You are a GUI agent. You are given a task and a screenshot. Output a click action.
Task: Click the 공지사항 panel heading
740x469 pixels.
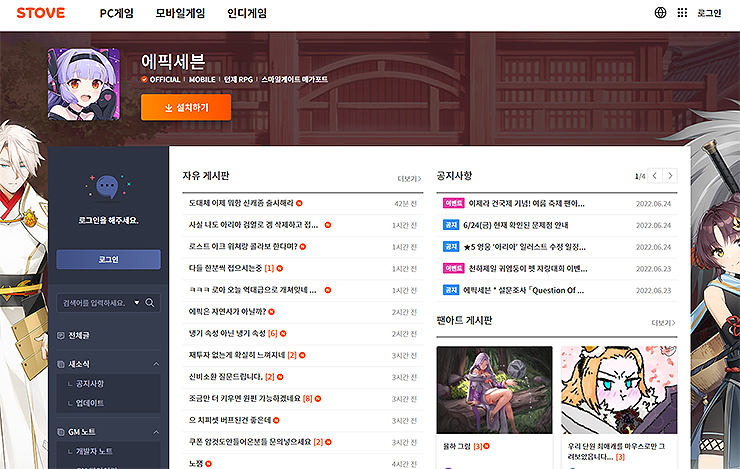point(454,176)
